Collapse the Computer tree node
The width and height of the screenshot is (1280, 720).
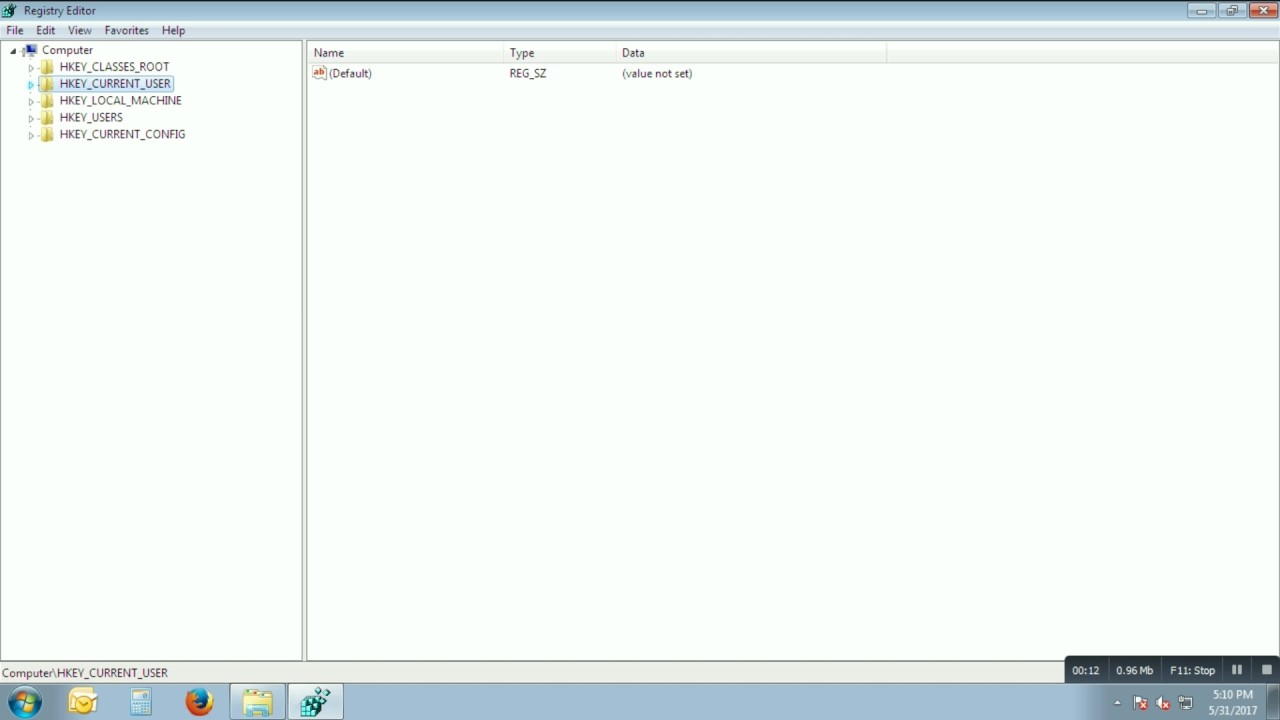point(13,51)
